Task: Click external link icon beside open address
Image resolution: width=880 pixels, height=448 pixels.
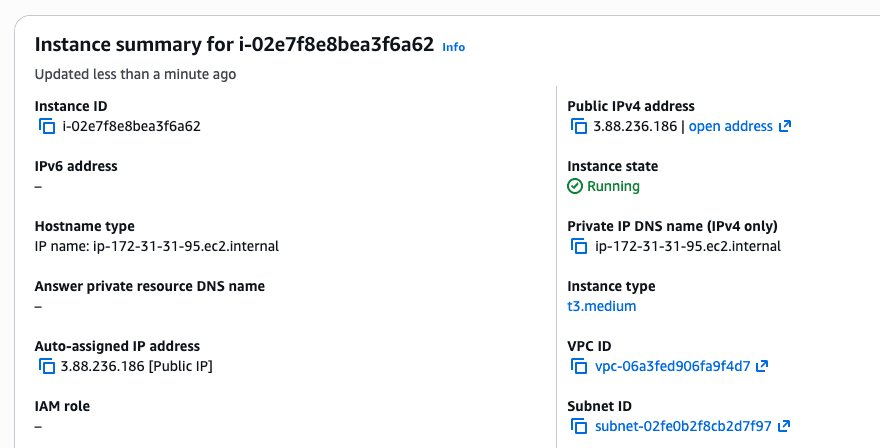Action: pos(785,126)
